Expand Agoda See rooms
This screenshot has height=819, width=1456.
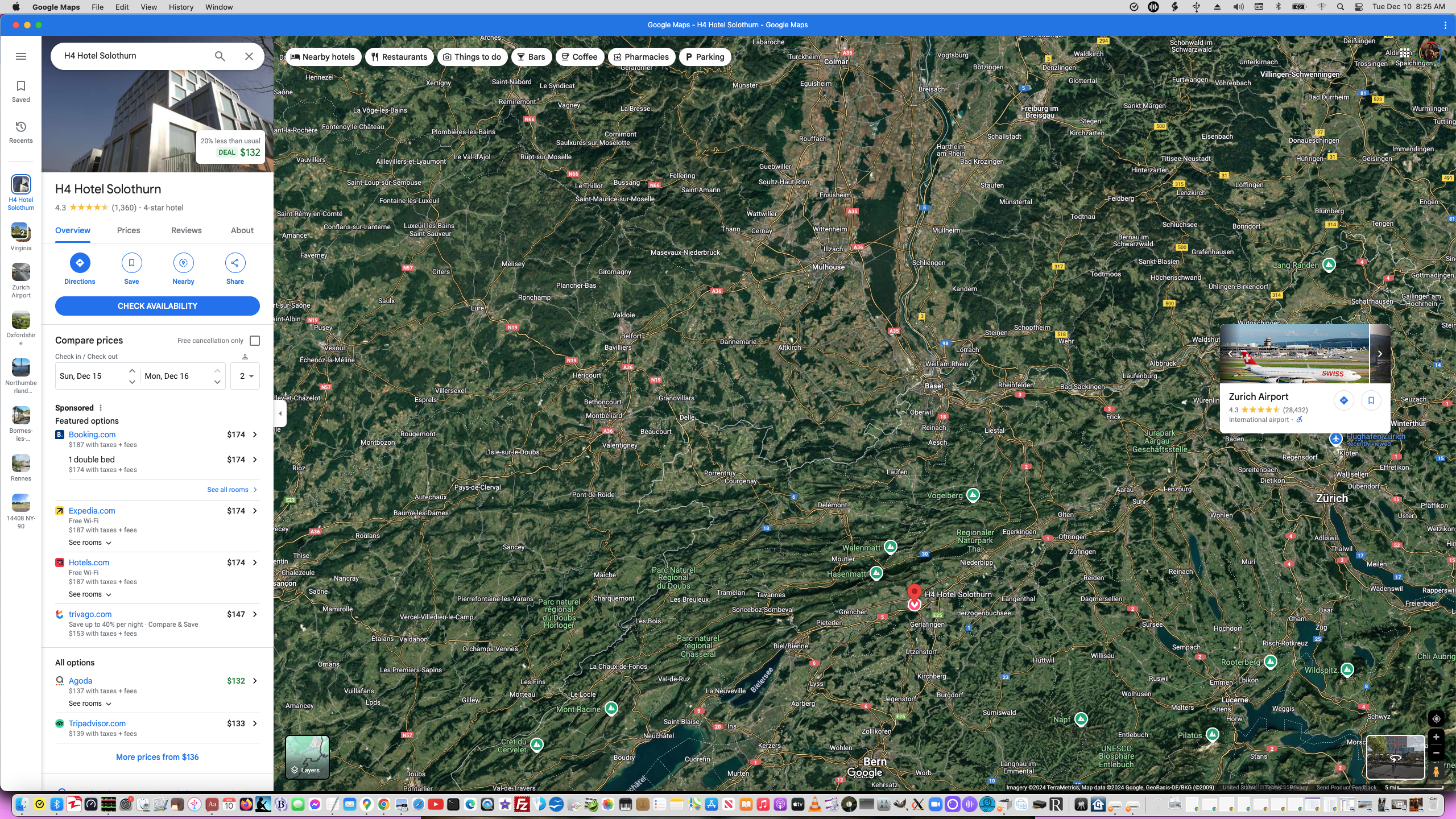click(90, 704)
